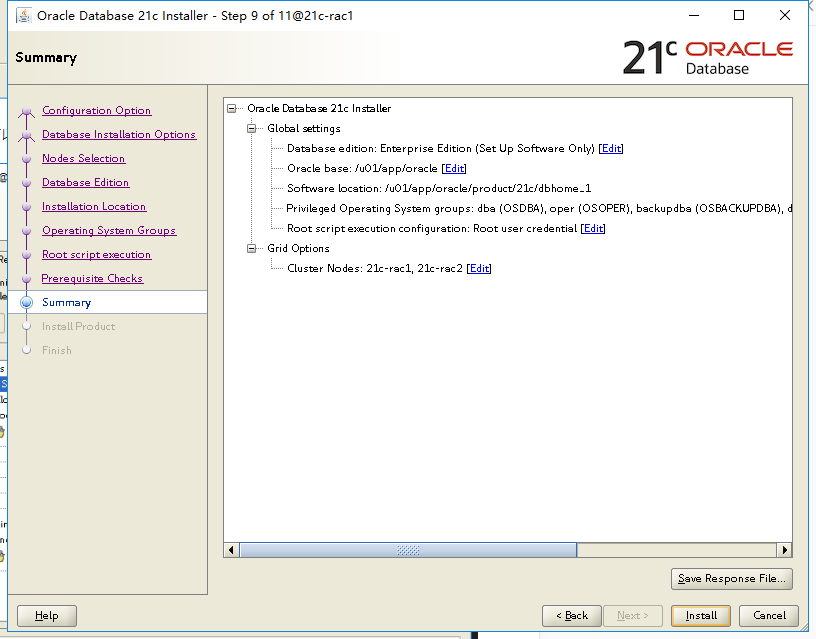
Task: Select the Oracle Database 21c Installer root label
Action: coord(319,109)
